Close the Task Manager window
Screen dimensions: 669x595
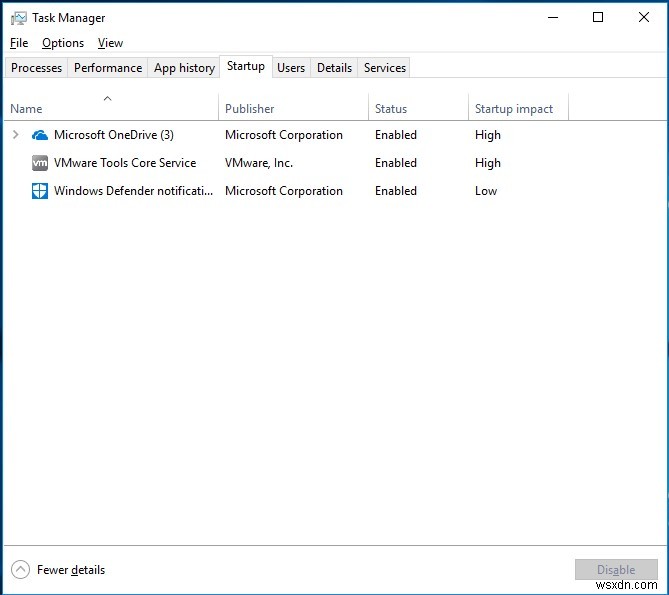(x=643, y=17)
